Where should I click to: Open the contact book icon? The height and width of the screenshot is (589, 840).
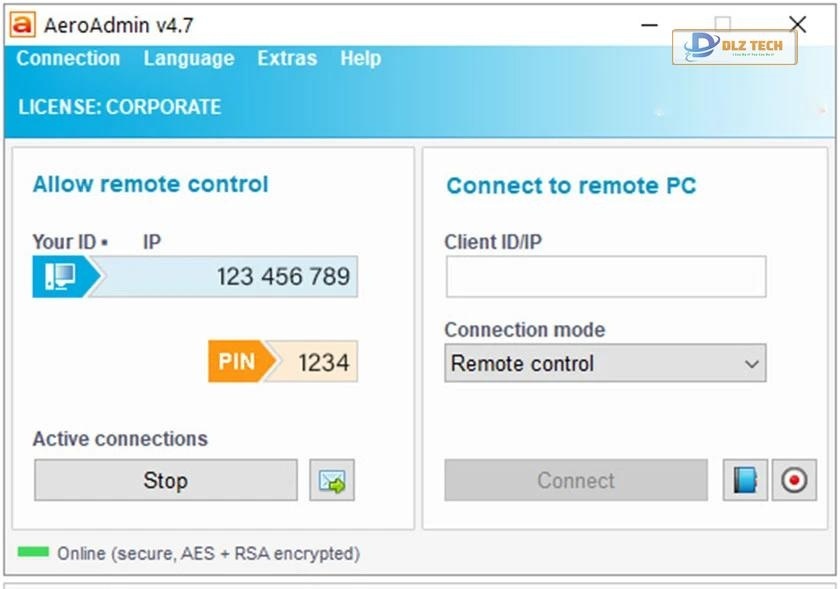coord(745,481)
